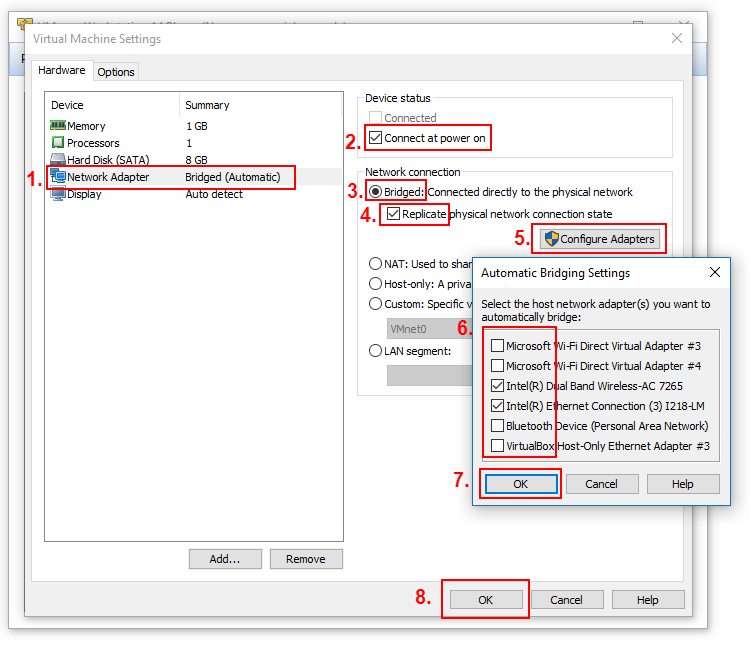Select the Memory device icon
Image resolution: width=750 pixels, height=648 pixels.
(57, 126)
